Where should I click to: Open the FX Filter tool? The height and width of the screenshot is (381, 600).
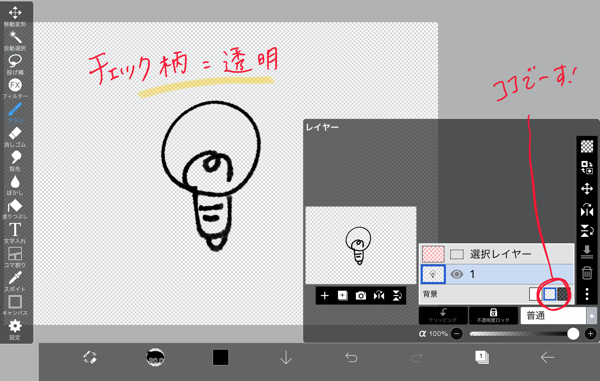(15, 88)
